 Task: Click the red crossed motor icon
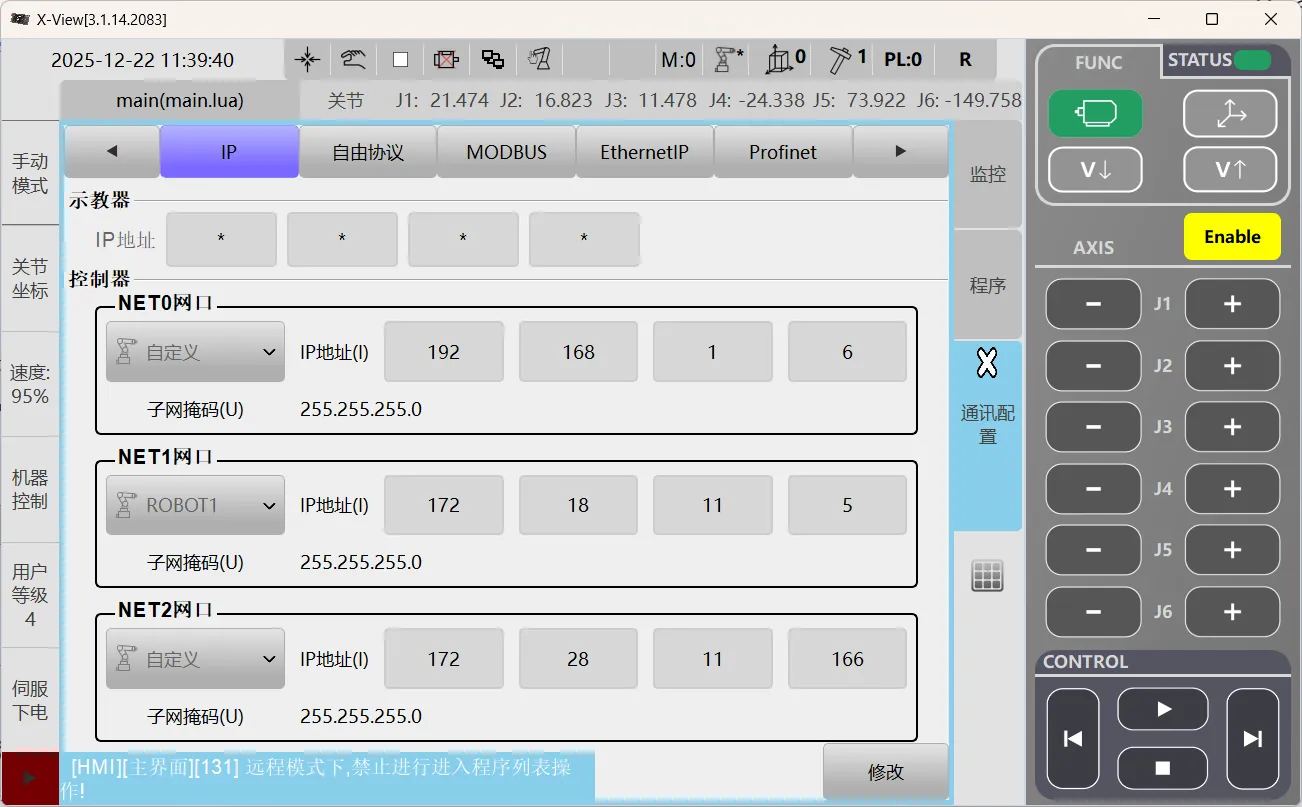click(446, 60)
